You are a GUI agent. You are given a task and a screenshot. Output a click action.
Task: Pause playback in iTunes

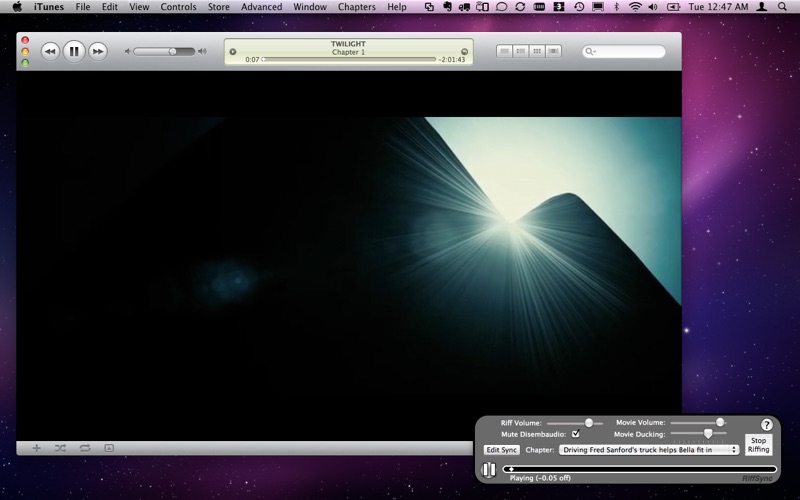74,52
